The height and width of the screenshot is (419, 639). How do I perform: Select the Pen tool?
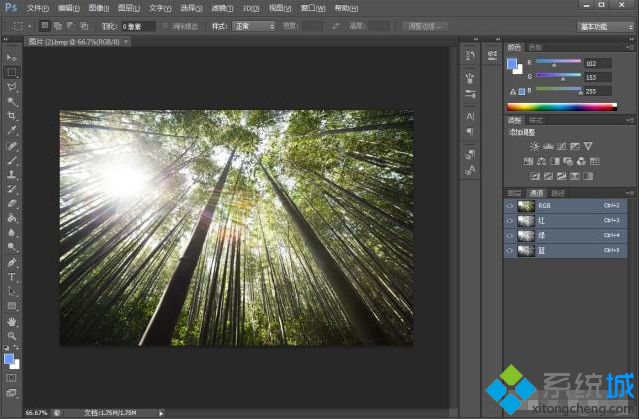pos(11,262)
